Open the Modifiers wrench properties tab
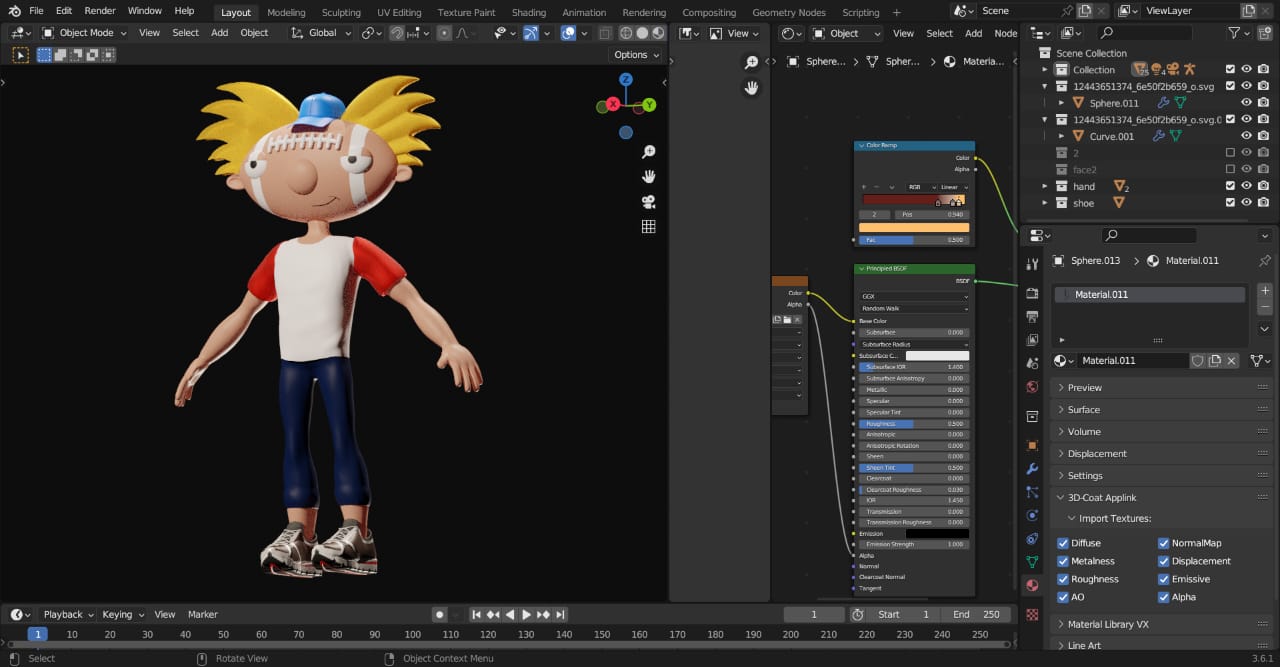Screen dimensions: 1280x667 point(1032,469)
